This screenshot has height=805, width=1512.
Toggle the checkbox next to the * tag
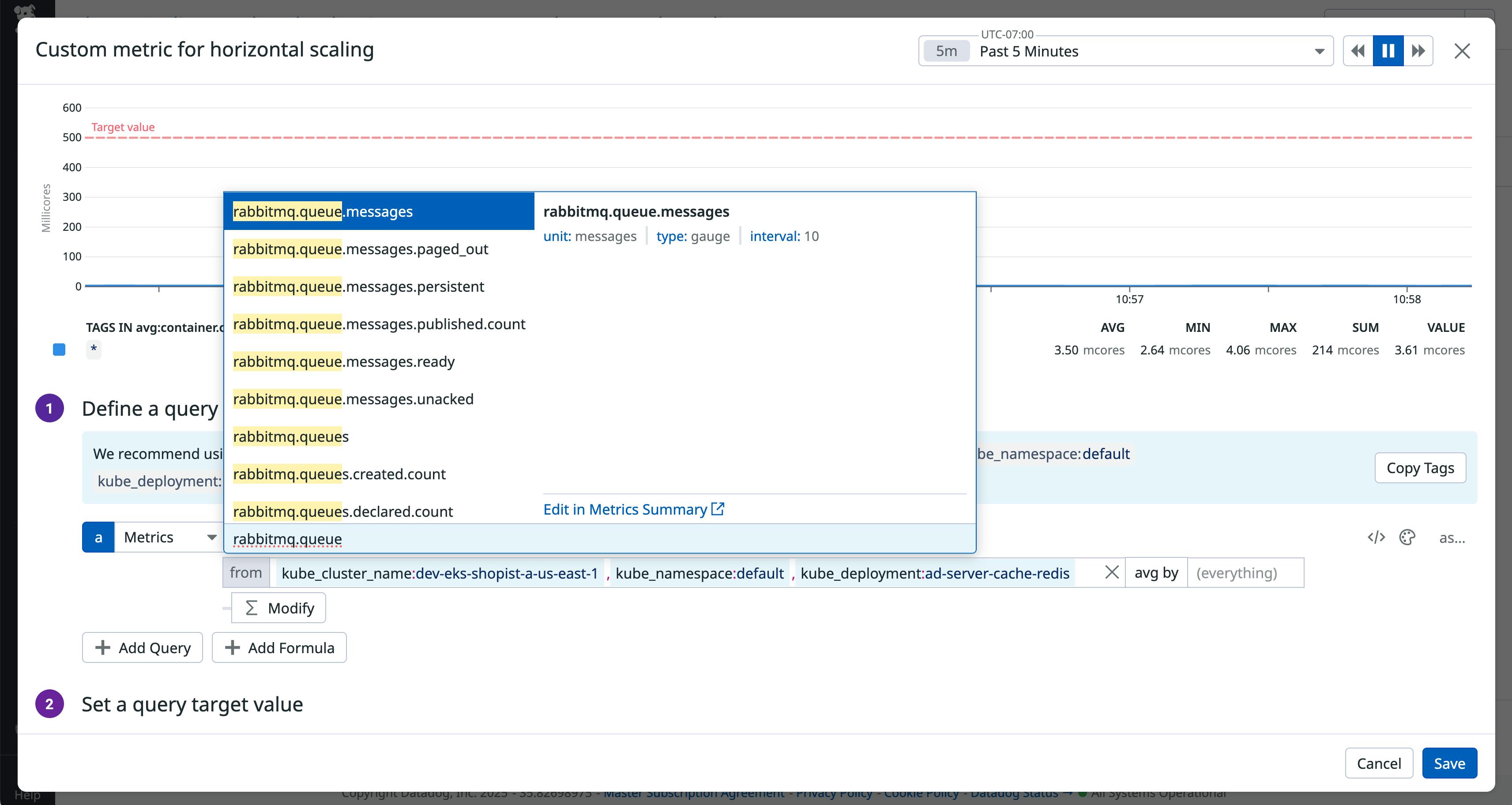click(x=59, y=350)
